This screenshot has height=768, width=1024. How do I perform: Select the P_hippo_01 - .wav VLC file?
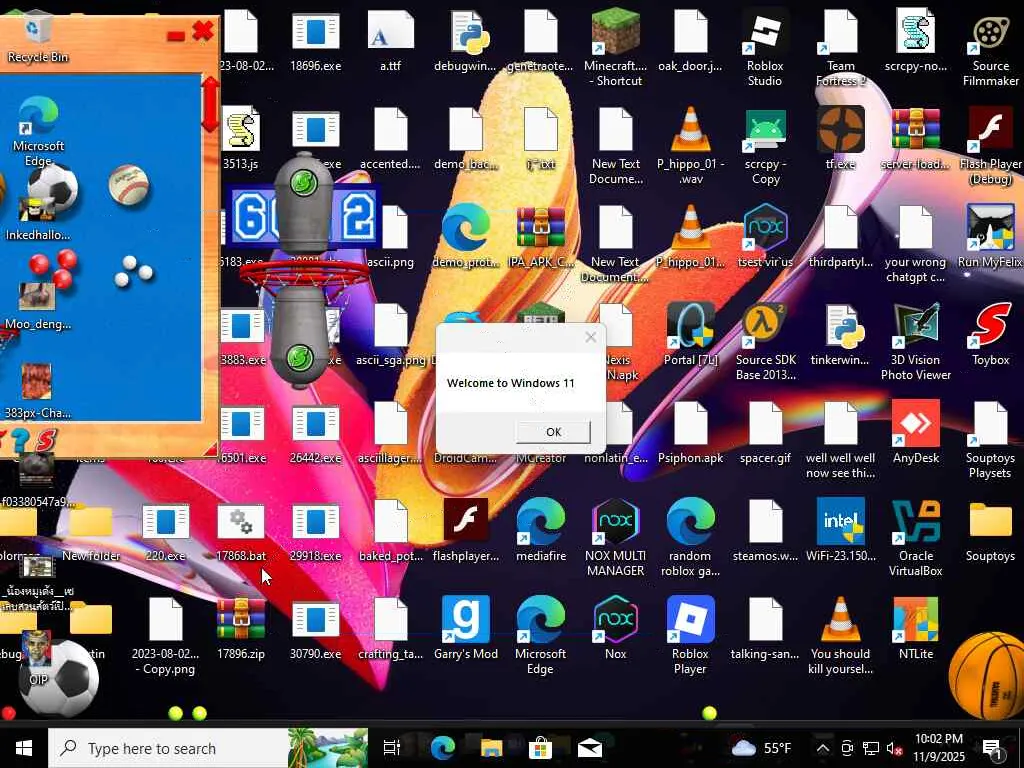(690, 146)
